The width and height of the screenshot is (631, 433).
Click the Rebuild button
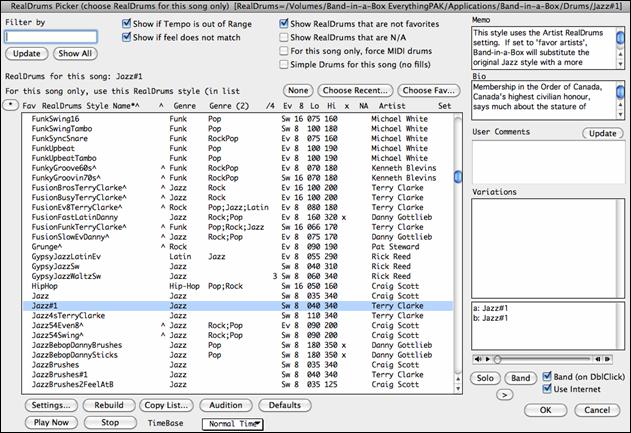click(109, 405)
